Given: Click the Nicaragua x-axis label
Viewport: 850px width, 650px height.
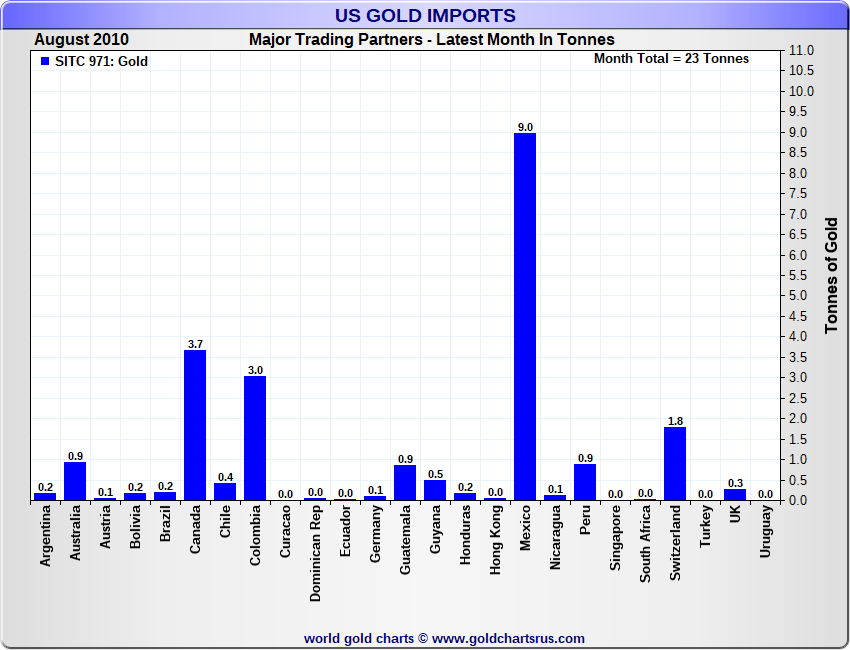Looking at the screenshot, I should click(555, 537).
